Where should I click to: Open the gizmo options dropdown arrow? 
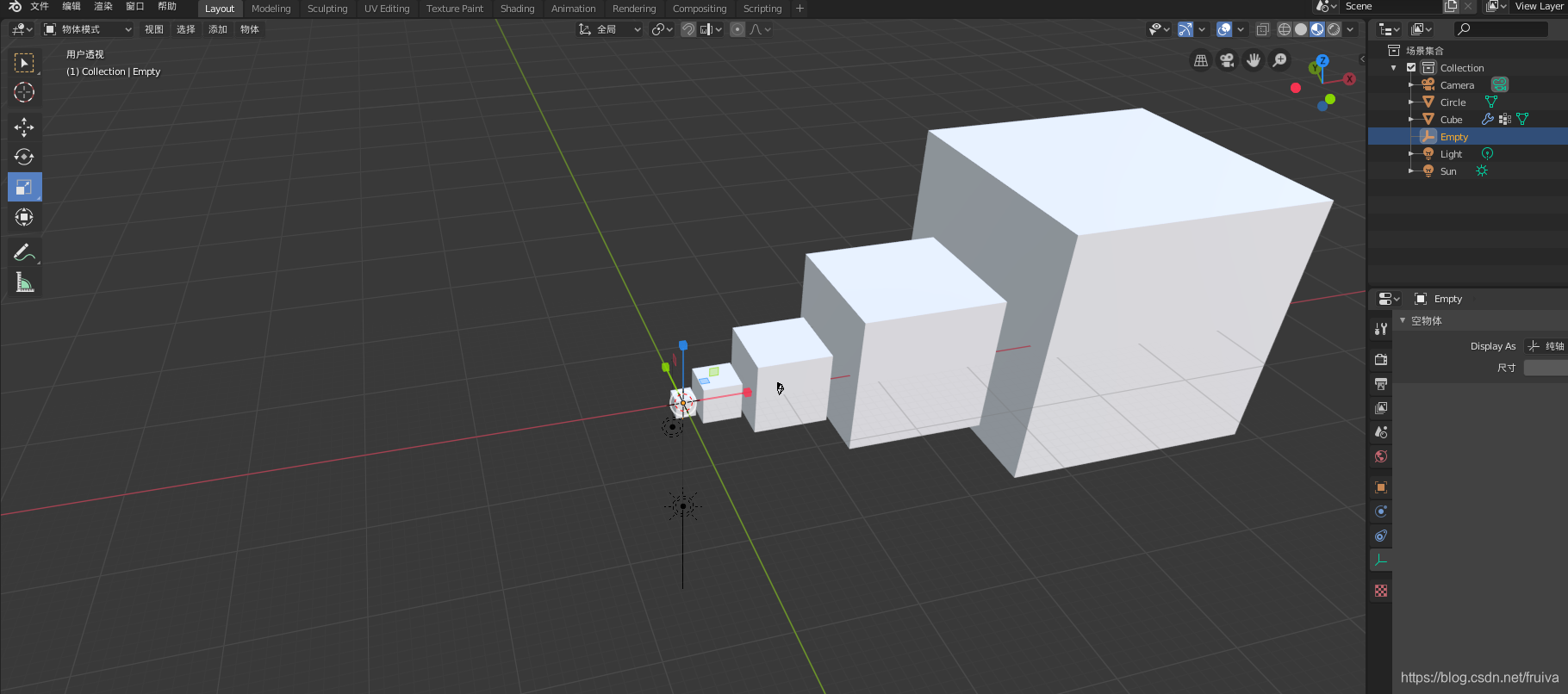click(x=1202, y=29)
